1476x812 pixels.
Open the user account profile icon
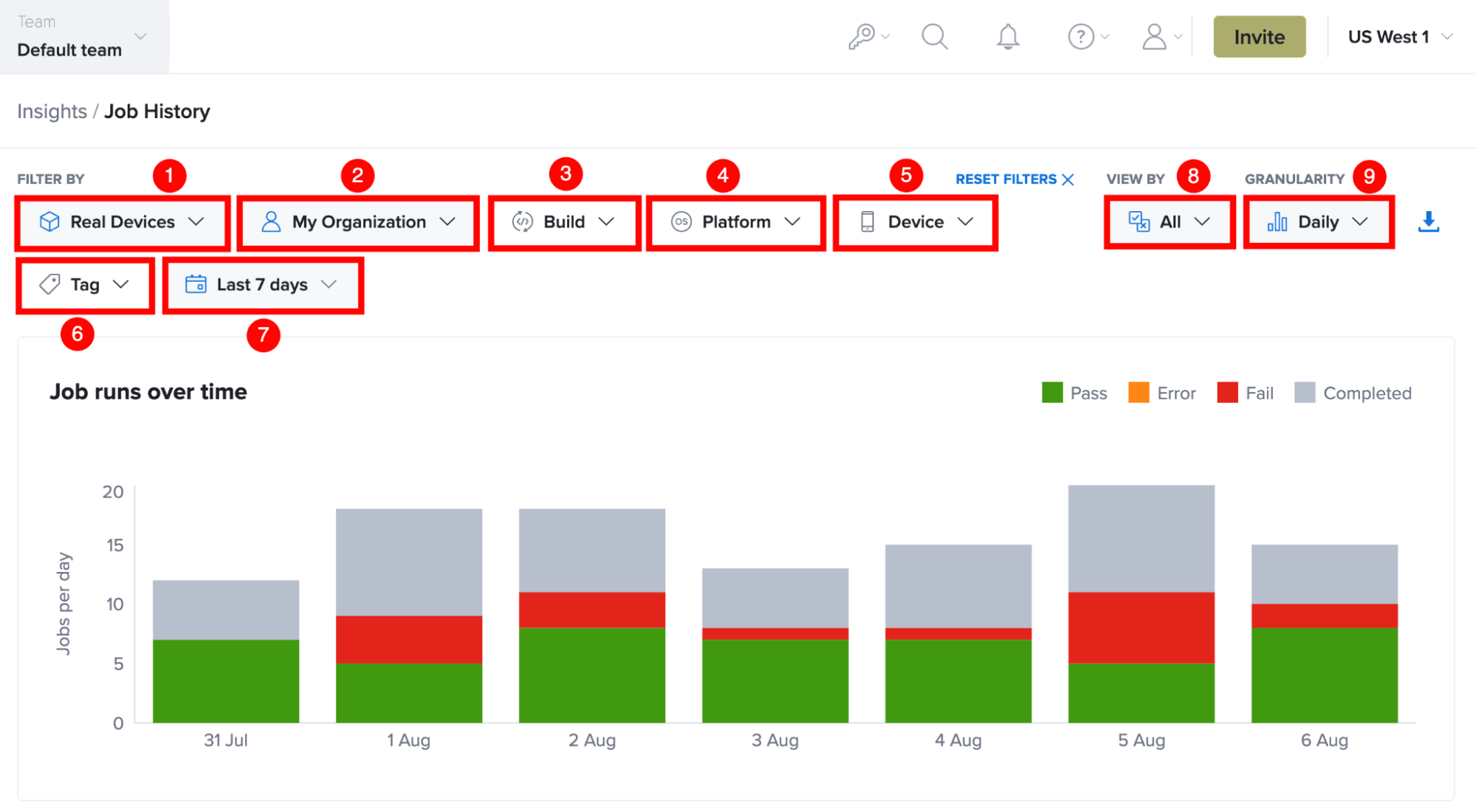[x=1154, y=36]
